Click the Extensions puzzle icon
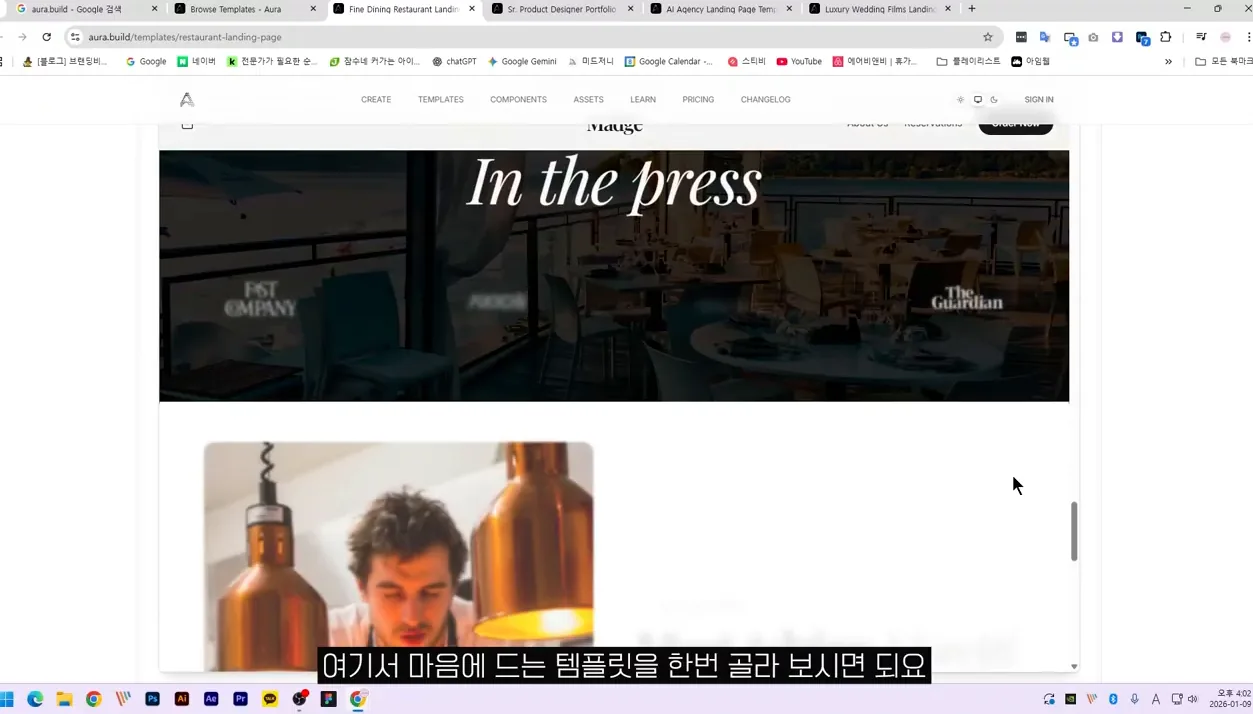Screen dimensions: 1253x714 pyautogui.click(x=1166, y=37)
